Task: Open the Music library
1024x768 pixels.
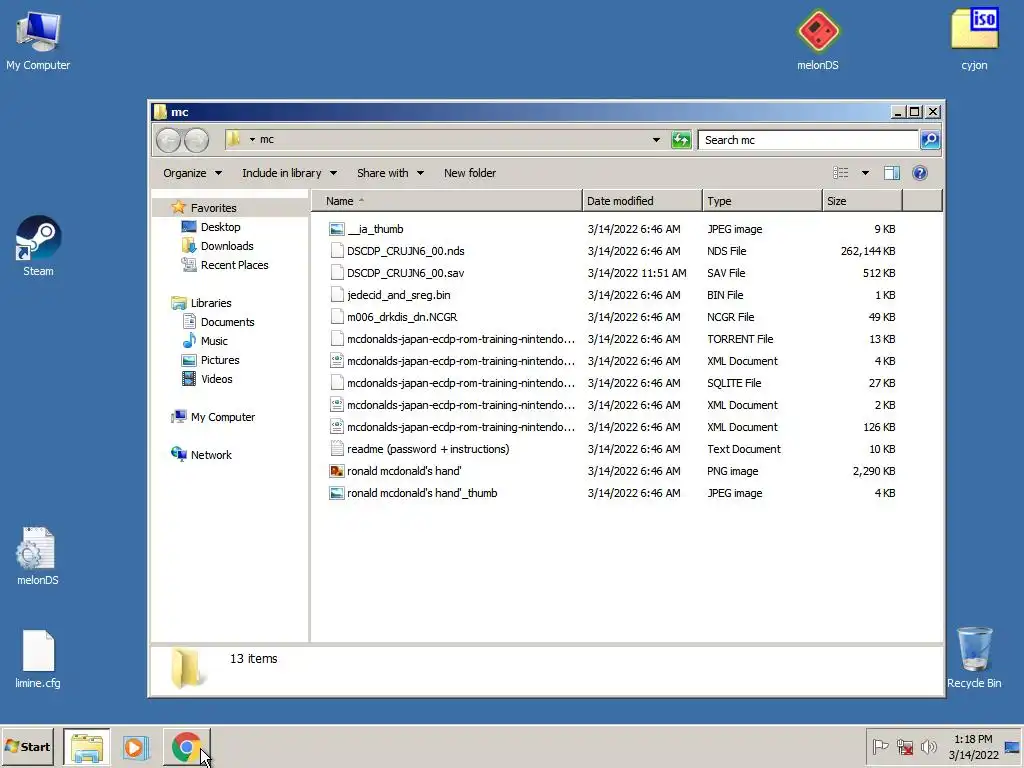Action: click(x=214, y=341)
